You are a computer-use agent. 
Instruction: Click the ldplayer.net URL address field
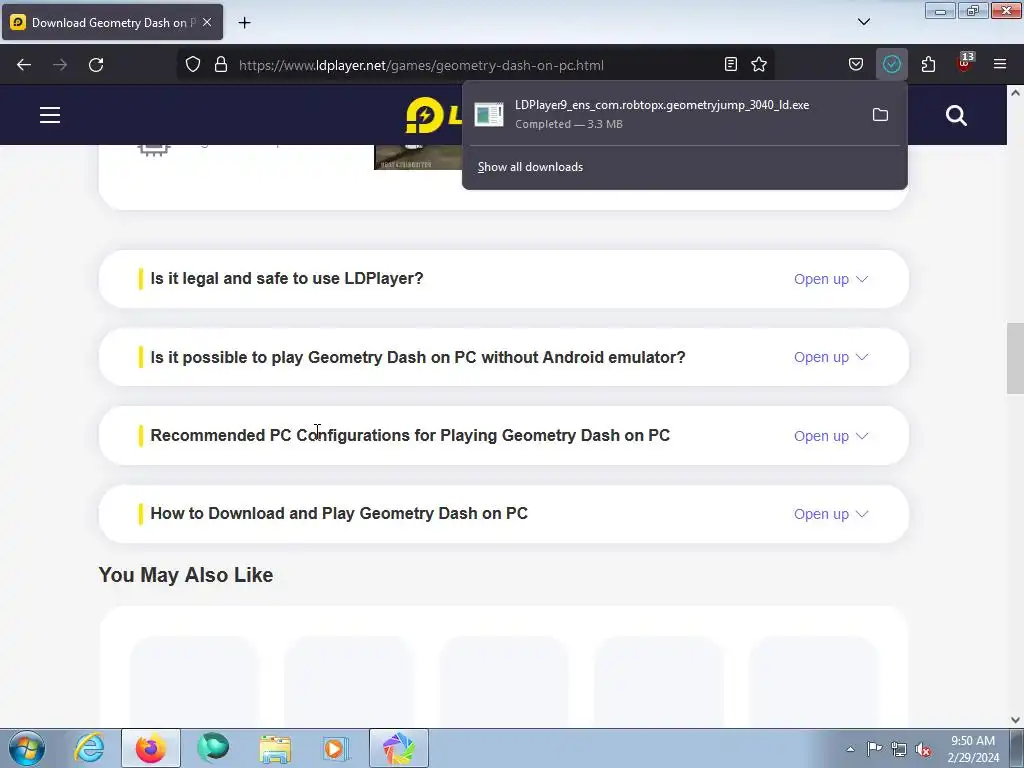[477, 65]
